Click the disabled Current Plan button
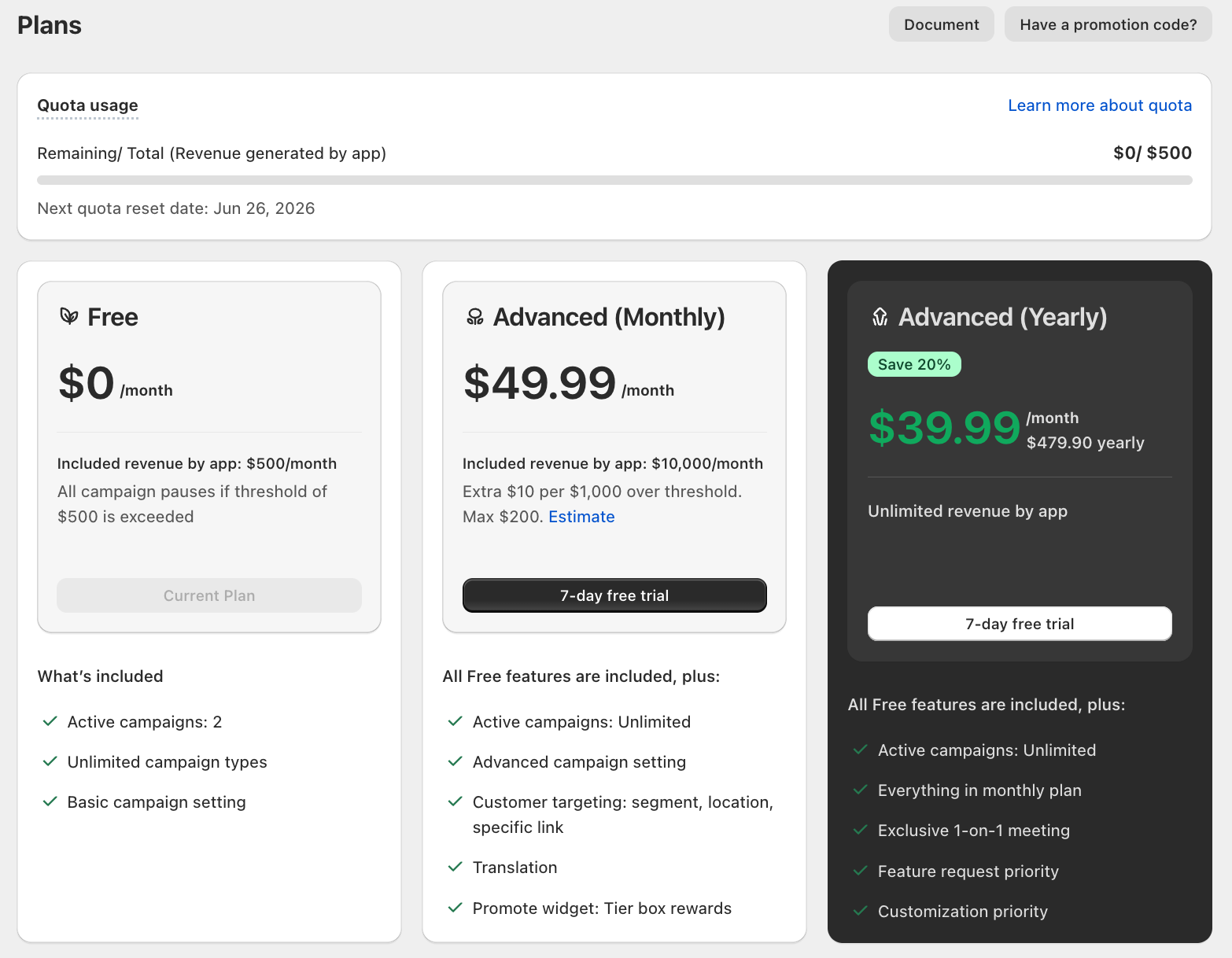Image resolution: width=1232 pixels, height=958 pixels. 209,595
